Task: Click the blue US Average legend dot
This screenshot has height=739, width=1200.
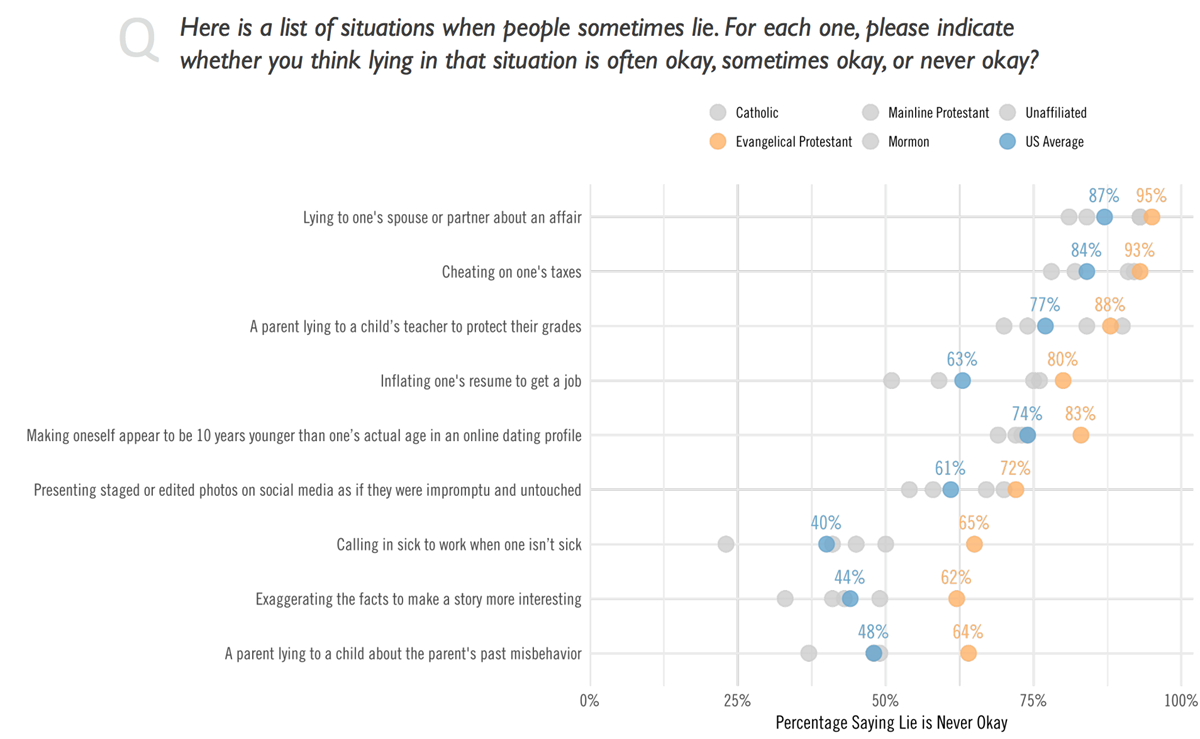Action: pyautogui.click(x=1008, y=142)
